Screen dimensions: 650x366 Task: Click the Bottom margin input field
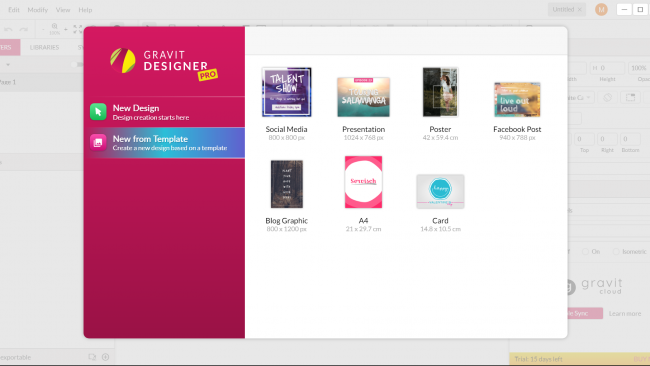pos(630,139)
